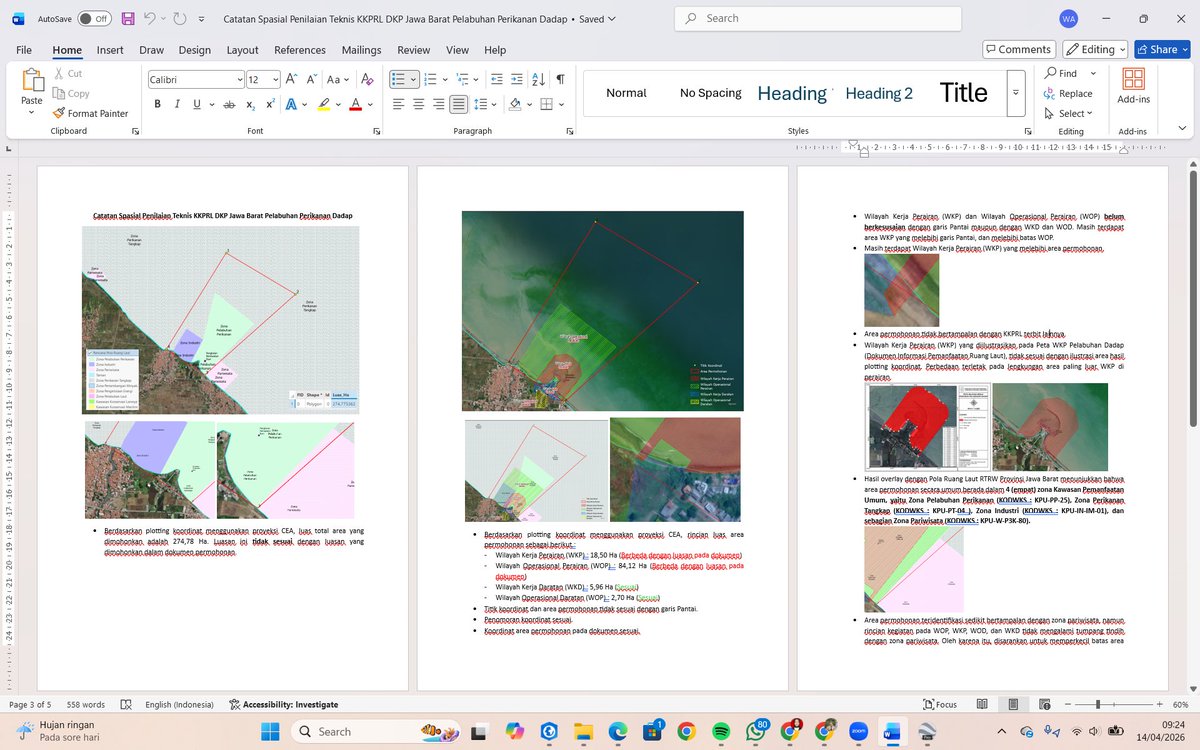Image resolution: width=1200 pixels, height=750 pixels.
Task: Open Add-ins
Action: tap(1133, 85)
